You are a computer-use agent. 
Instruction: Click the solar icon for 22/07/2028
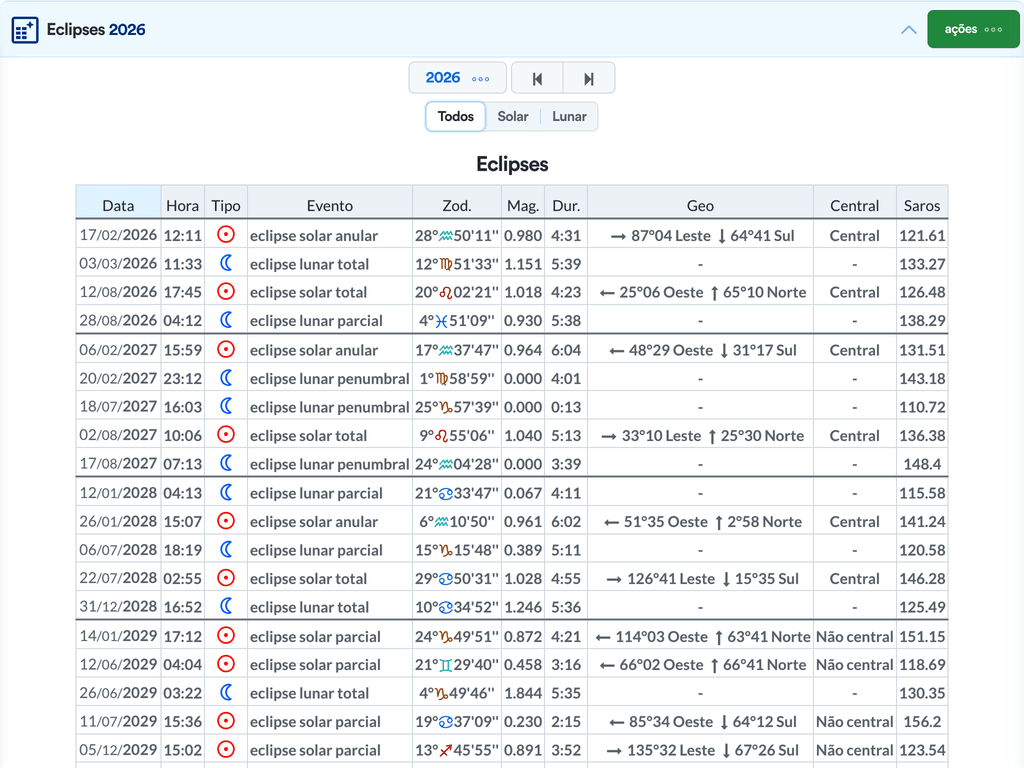[x=226, y=578]
